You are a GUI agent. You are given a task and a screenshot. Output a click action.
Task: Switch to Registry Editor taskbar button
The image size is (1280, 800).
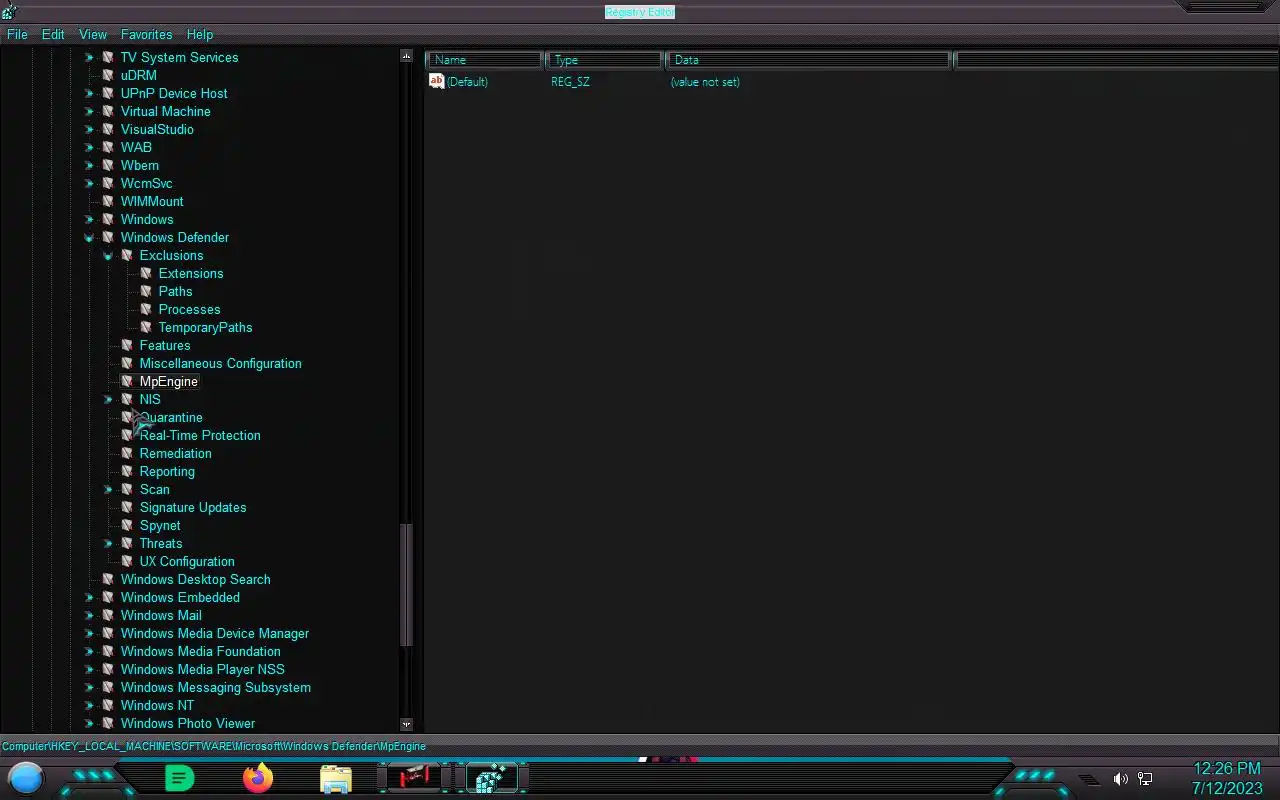pos(491,778)
